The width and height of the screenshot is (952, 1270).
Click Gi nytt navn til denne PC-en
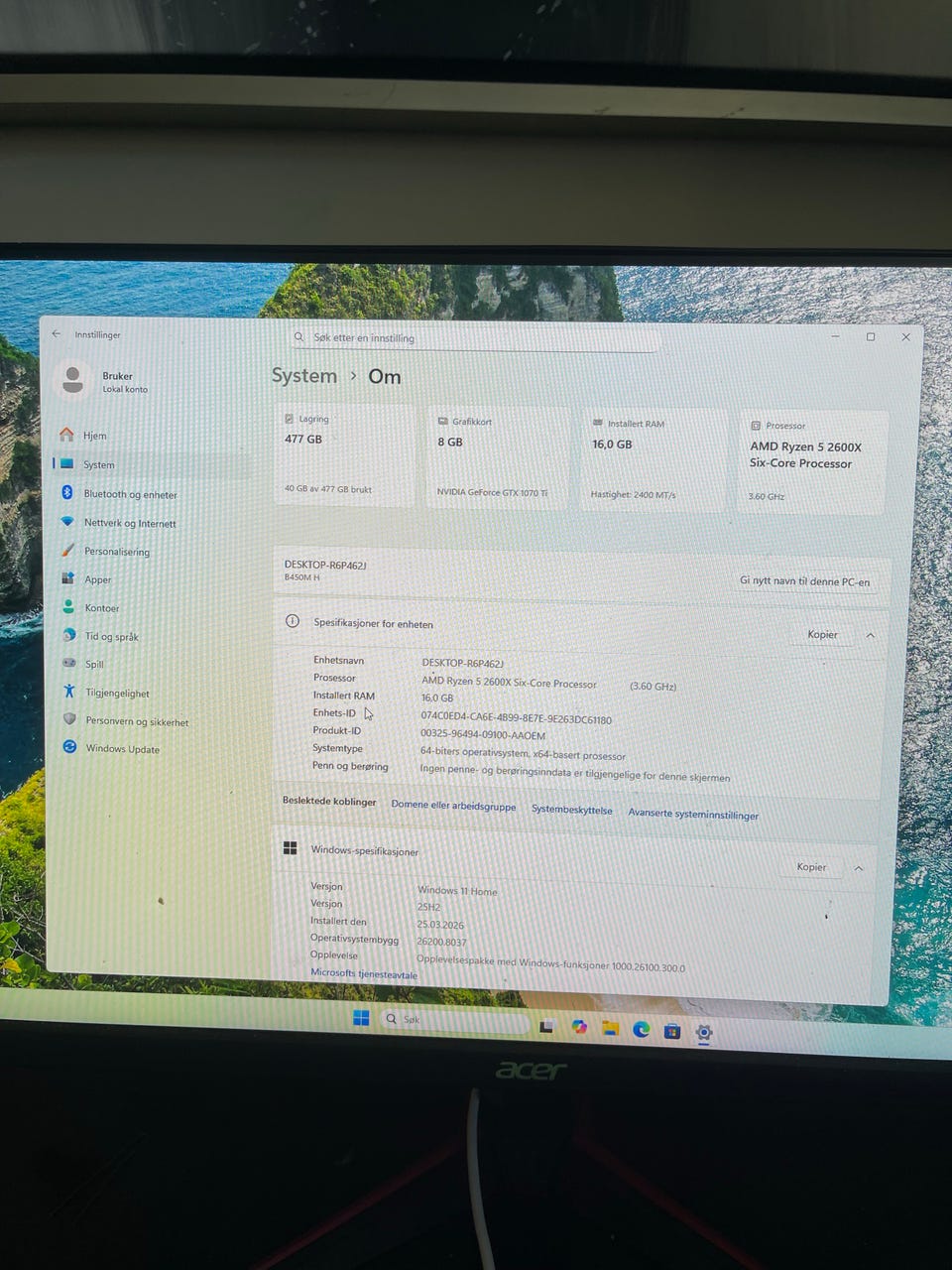tap(804, 581)
